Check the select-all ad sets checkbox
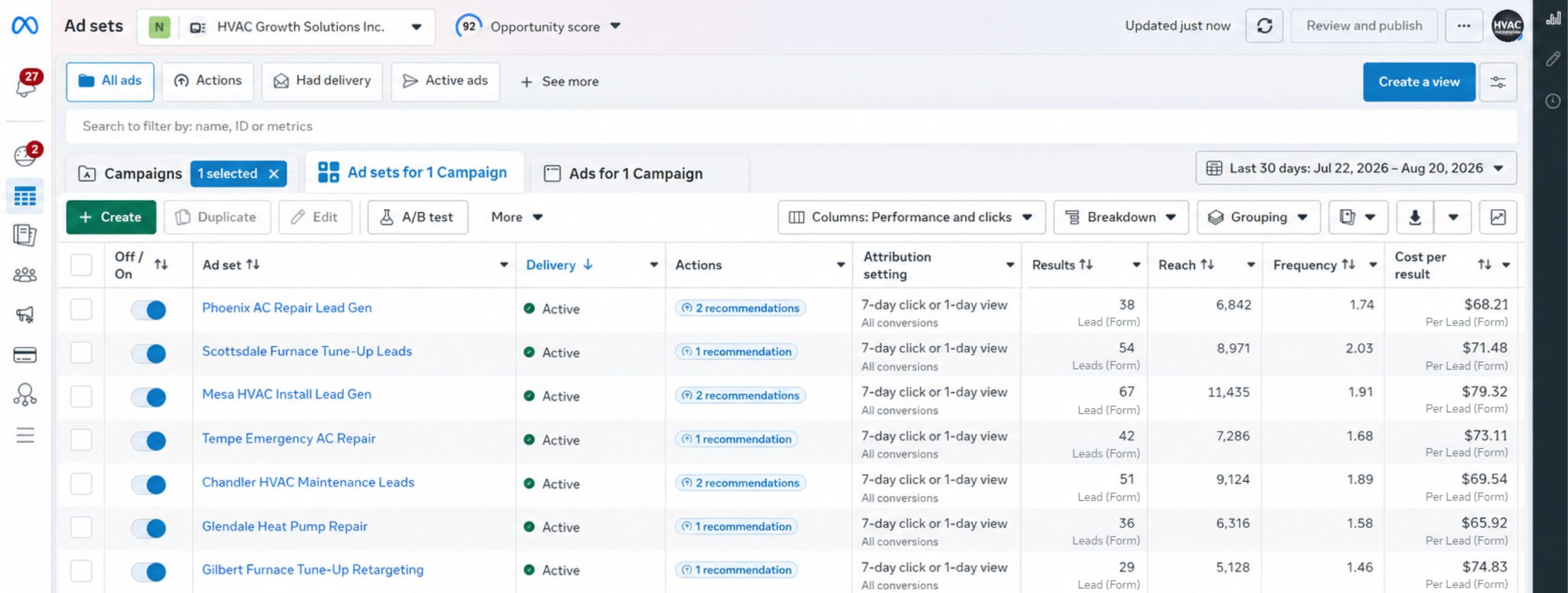The image size is (1568, 593). pos(81,265)
